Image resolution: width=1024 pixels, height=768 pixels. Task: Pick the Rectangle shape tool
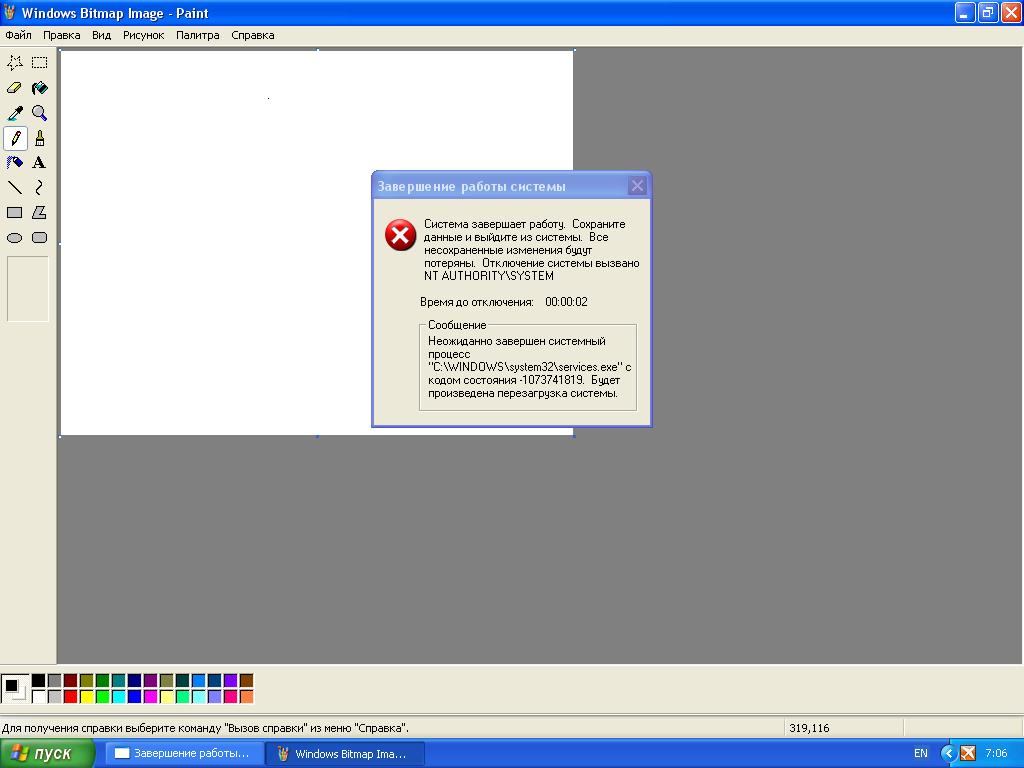14,213
